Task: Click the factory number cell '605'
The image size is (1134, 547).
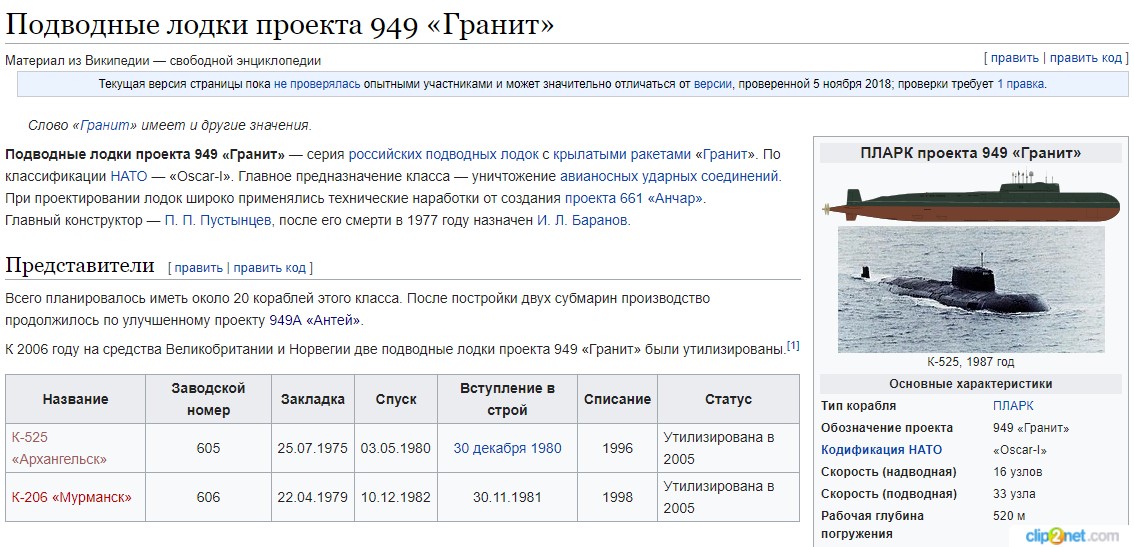Action: (208, 449)
